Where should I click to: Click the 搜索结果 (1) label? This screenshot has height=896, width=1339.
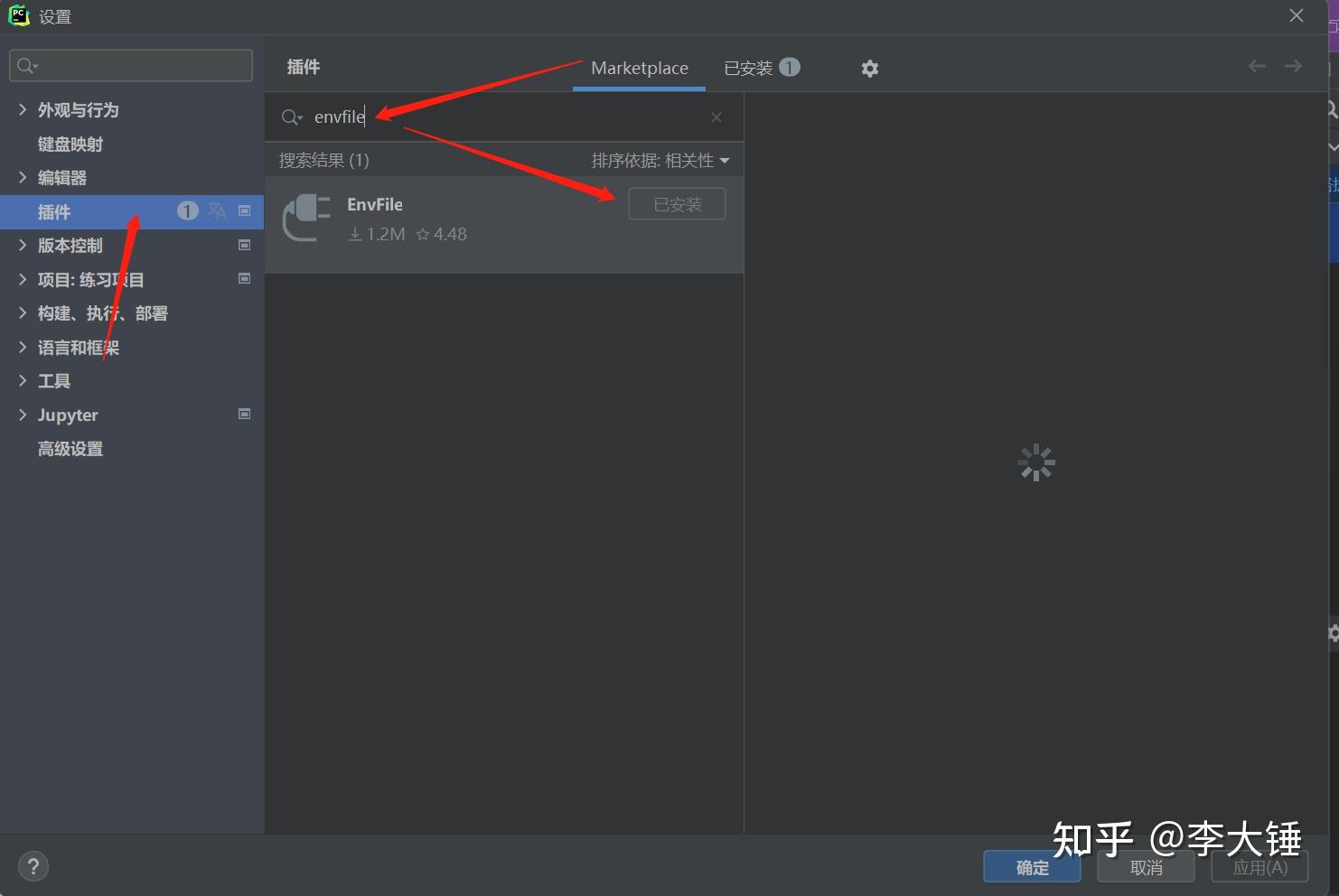324,161
